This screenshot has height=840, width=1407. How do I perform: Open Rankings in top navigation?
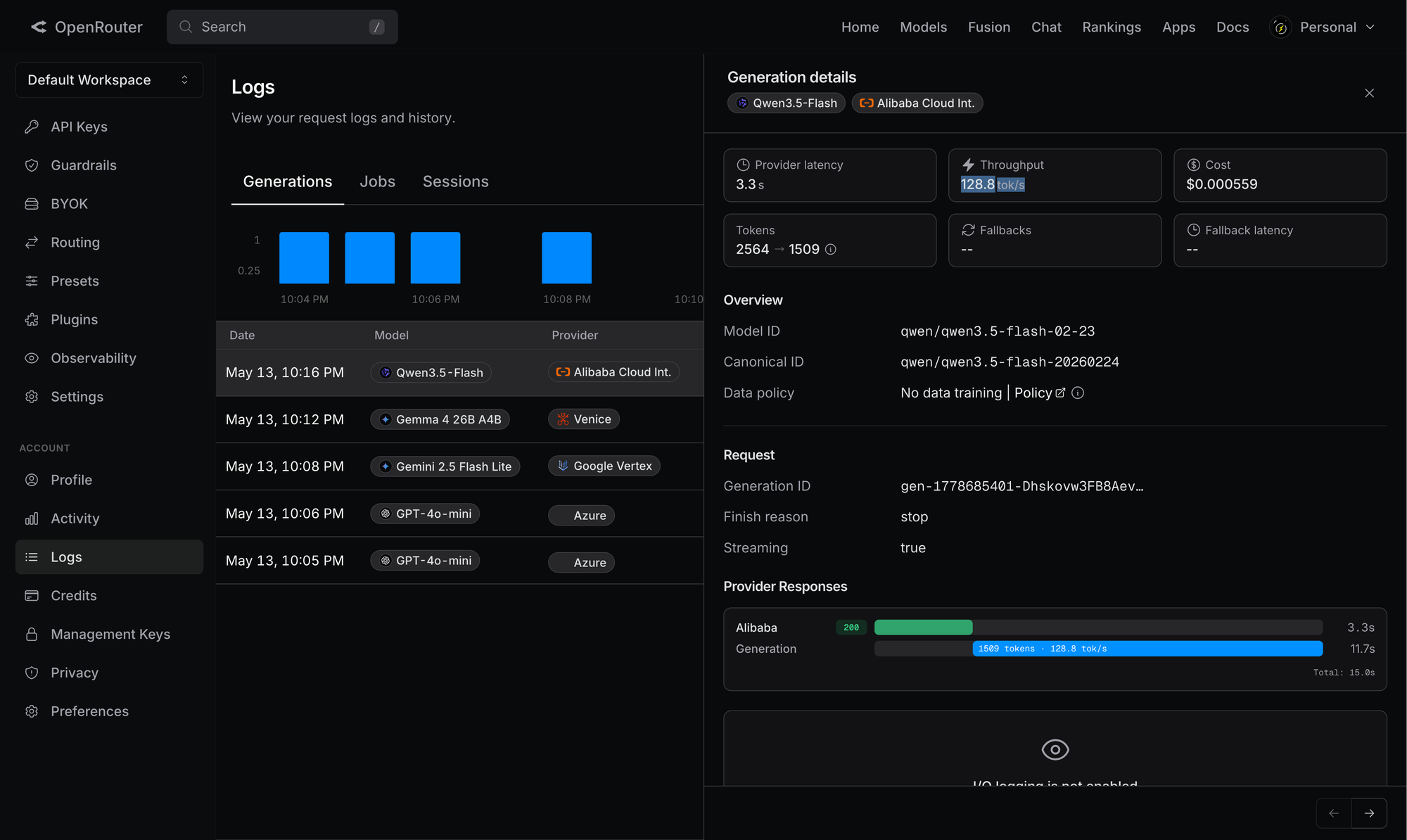[x=1112, y=27]
